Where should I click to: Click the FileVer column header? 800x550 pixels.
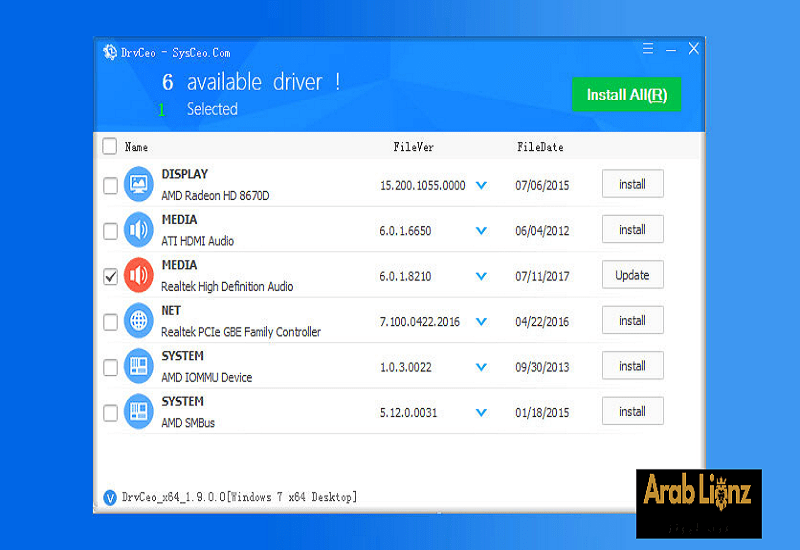[413, 147]
